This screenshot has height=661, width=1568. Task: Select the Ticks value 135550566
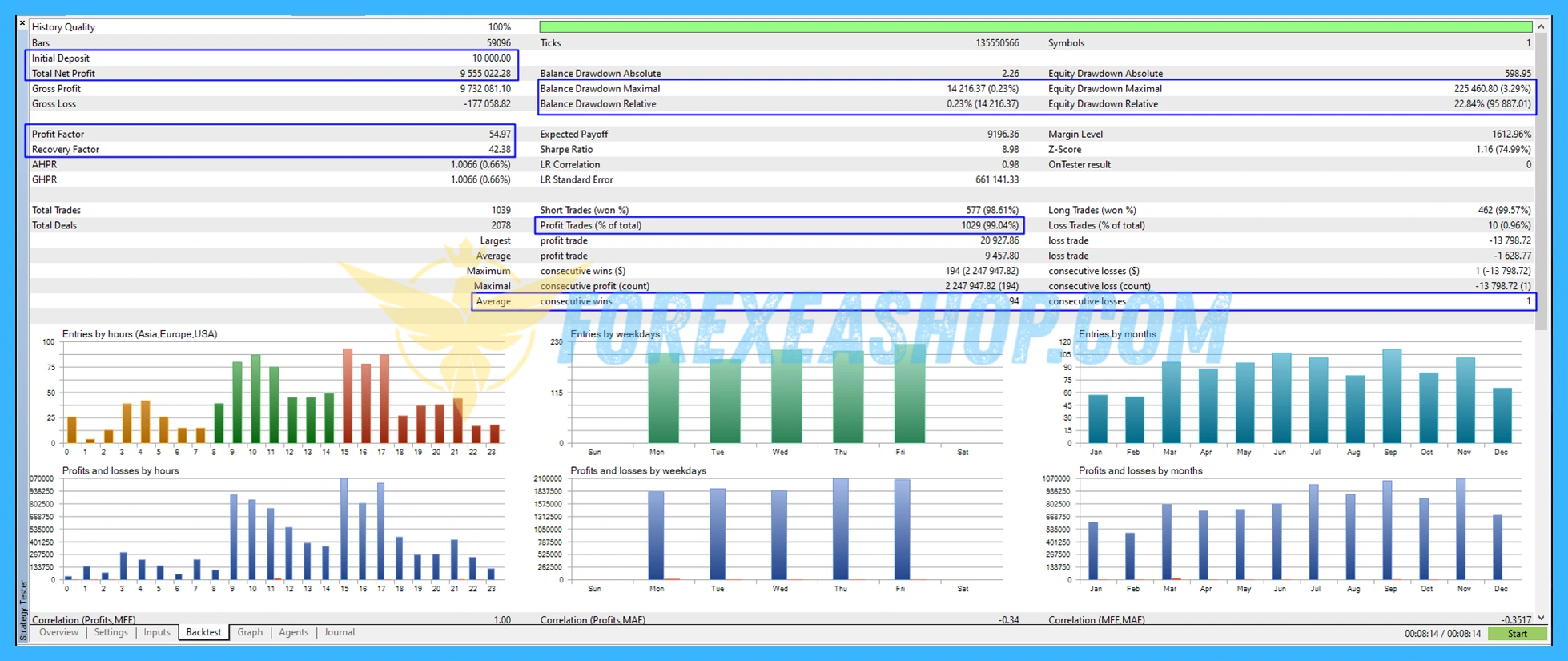(x=997, y=43)
